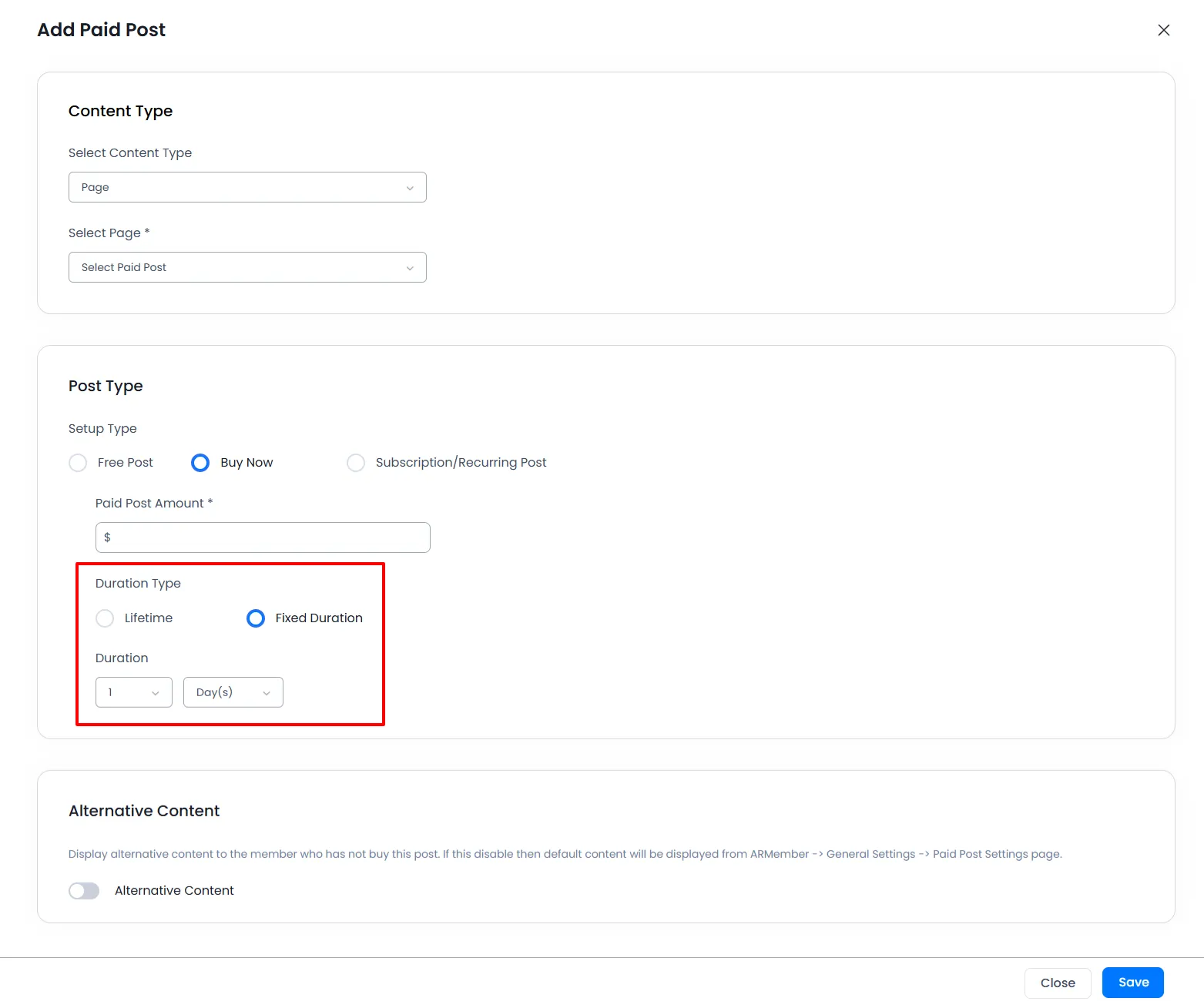Click the Save button
Image resolution: width=1204 pixels, height=1008 pixels.
(1132, 983)
